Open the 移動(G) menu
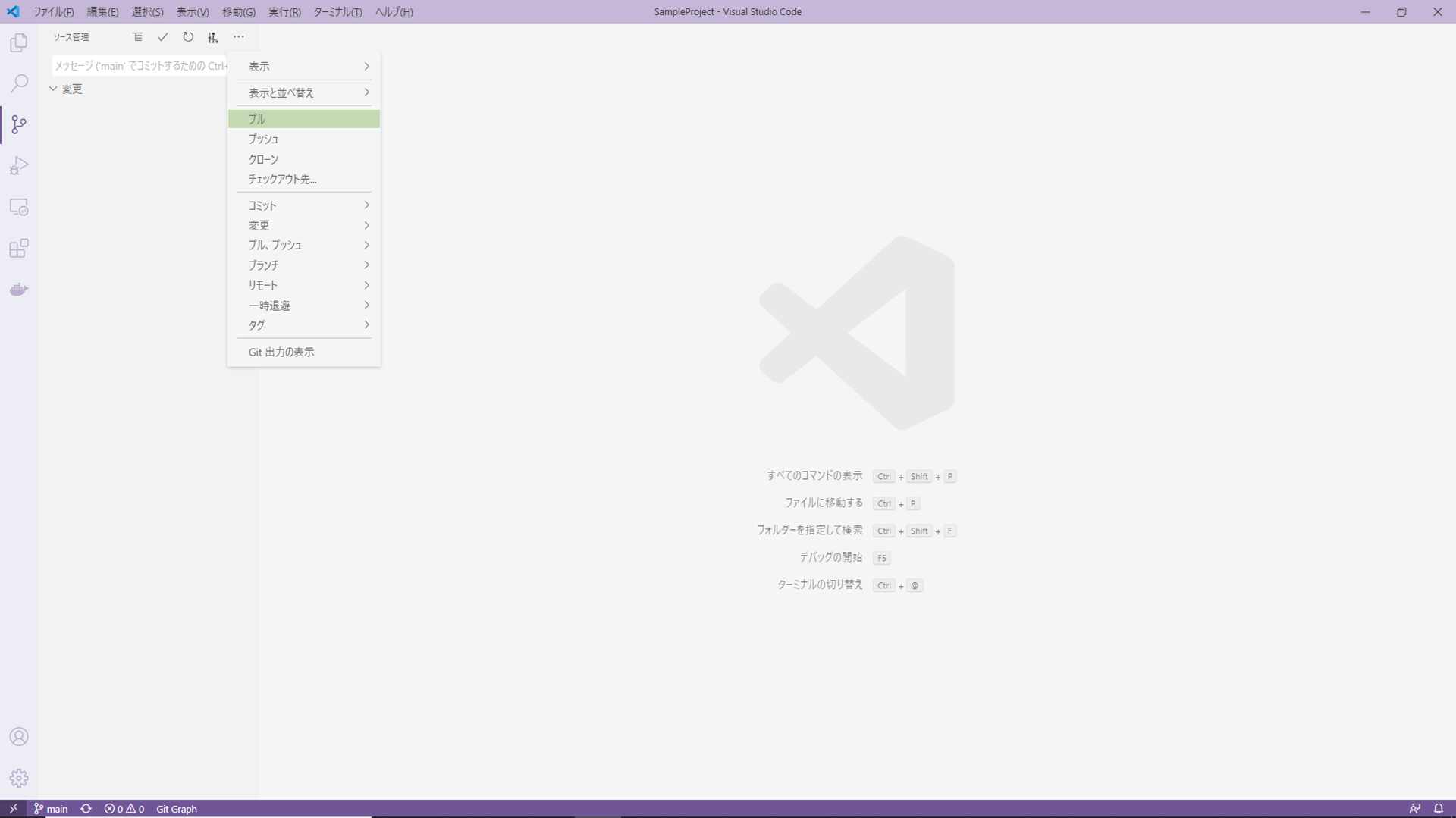The image size is (1456, 818). (x=238, y=12)
